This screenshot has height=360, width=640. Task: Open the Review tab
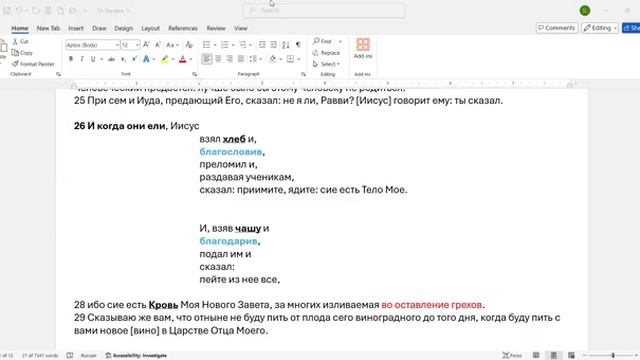coord(216,28)
